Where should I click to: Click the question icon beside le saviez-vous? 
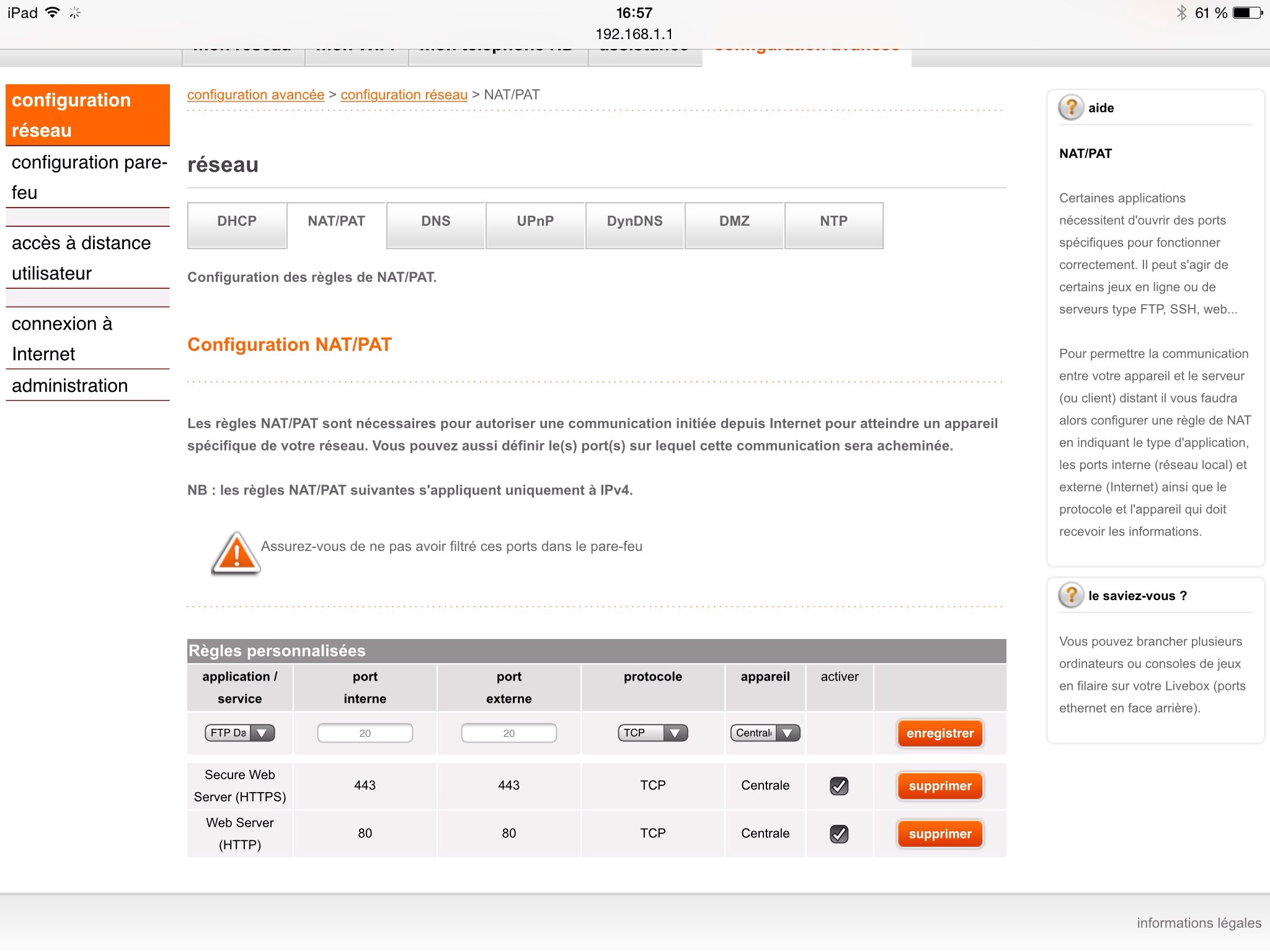pos(1071,595)
